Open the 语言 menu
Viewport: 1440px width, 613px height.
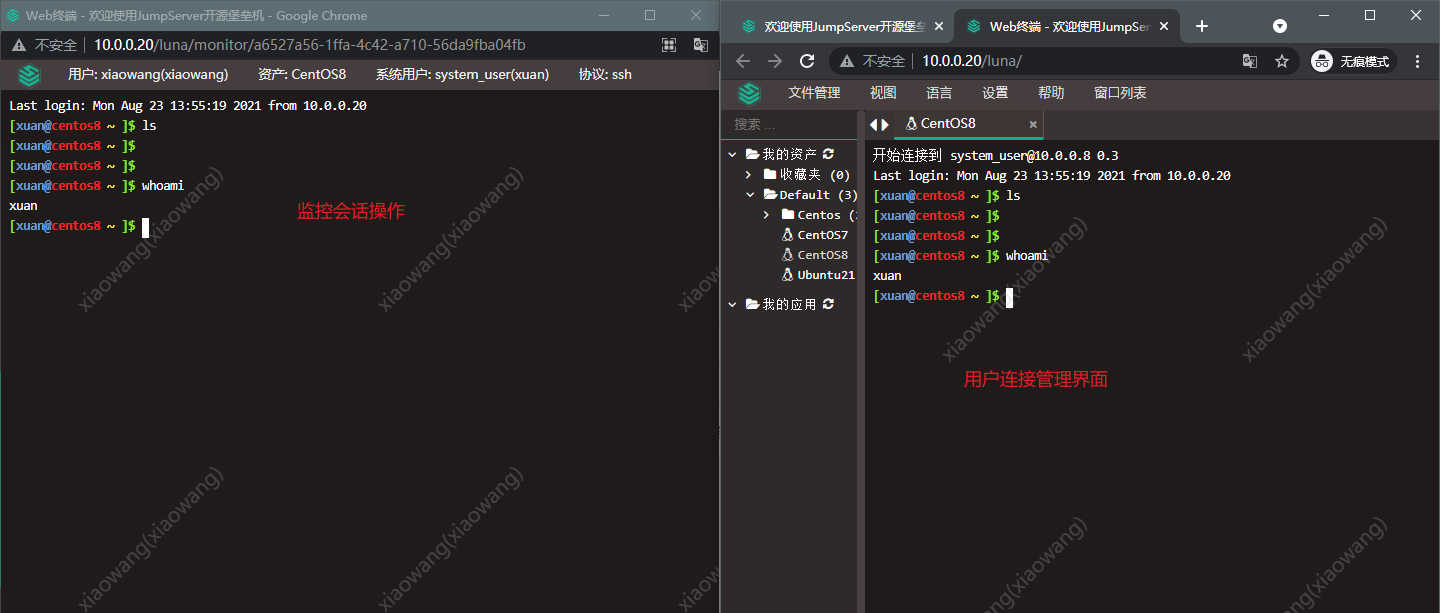point(939,93)
